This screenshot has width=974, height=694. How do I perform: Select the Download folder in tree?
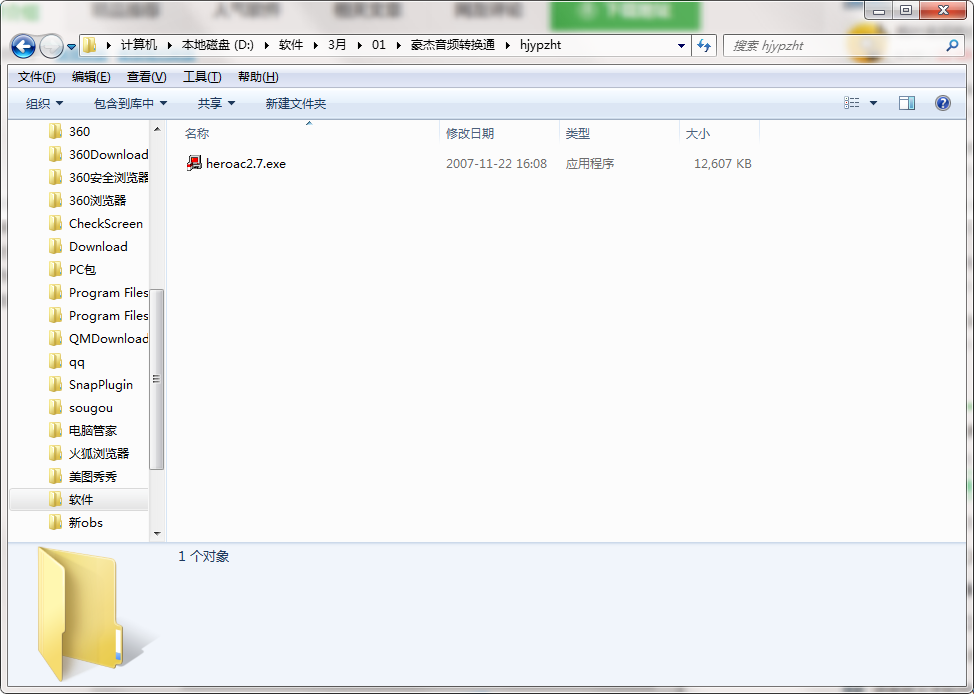(x=98, y=246)
